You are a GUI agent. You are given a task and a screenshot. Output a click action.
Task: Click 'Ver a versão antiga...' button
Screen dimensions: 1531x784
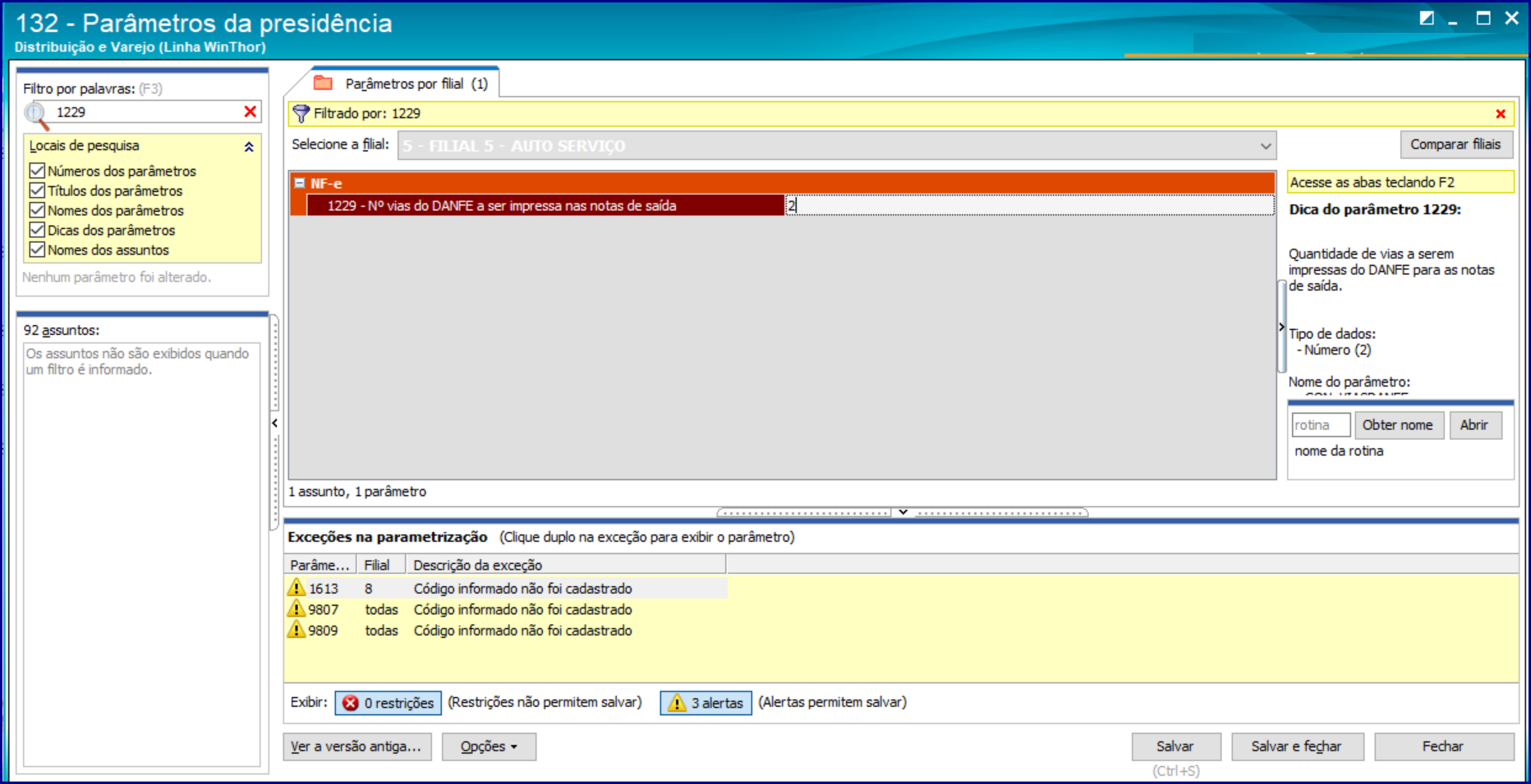[x=357, y=746]
